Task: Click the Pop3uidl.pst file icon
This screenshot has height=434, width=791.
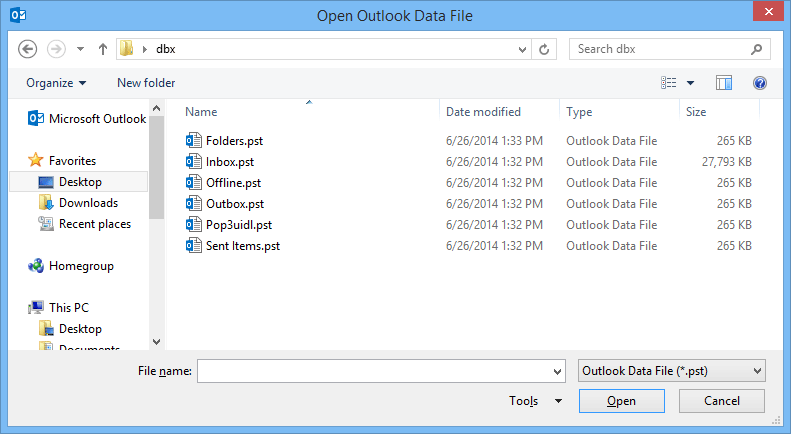Action: click(x=194, y=225)
